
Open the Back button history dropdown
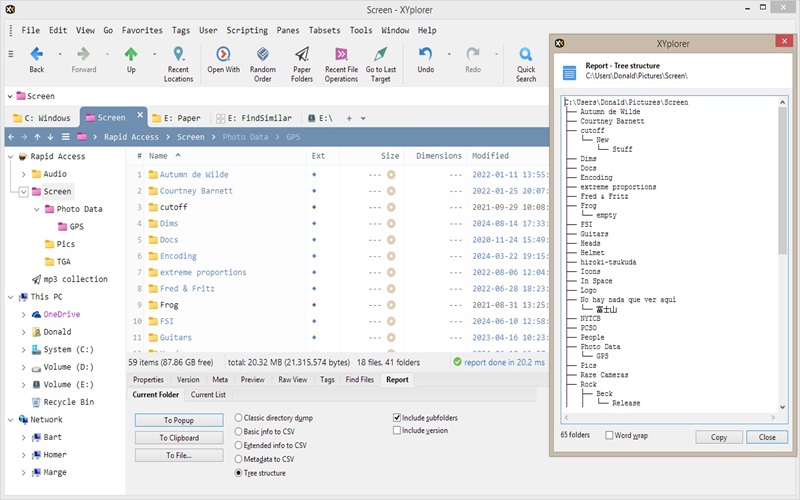(x=60, y=54)
